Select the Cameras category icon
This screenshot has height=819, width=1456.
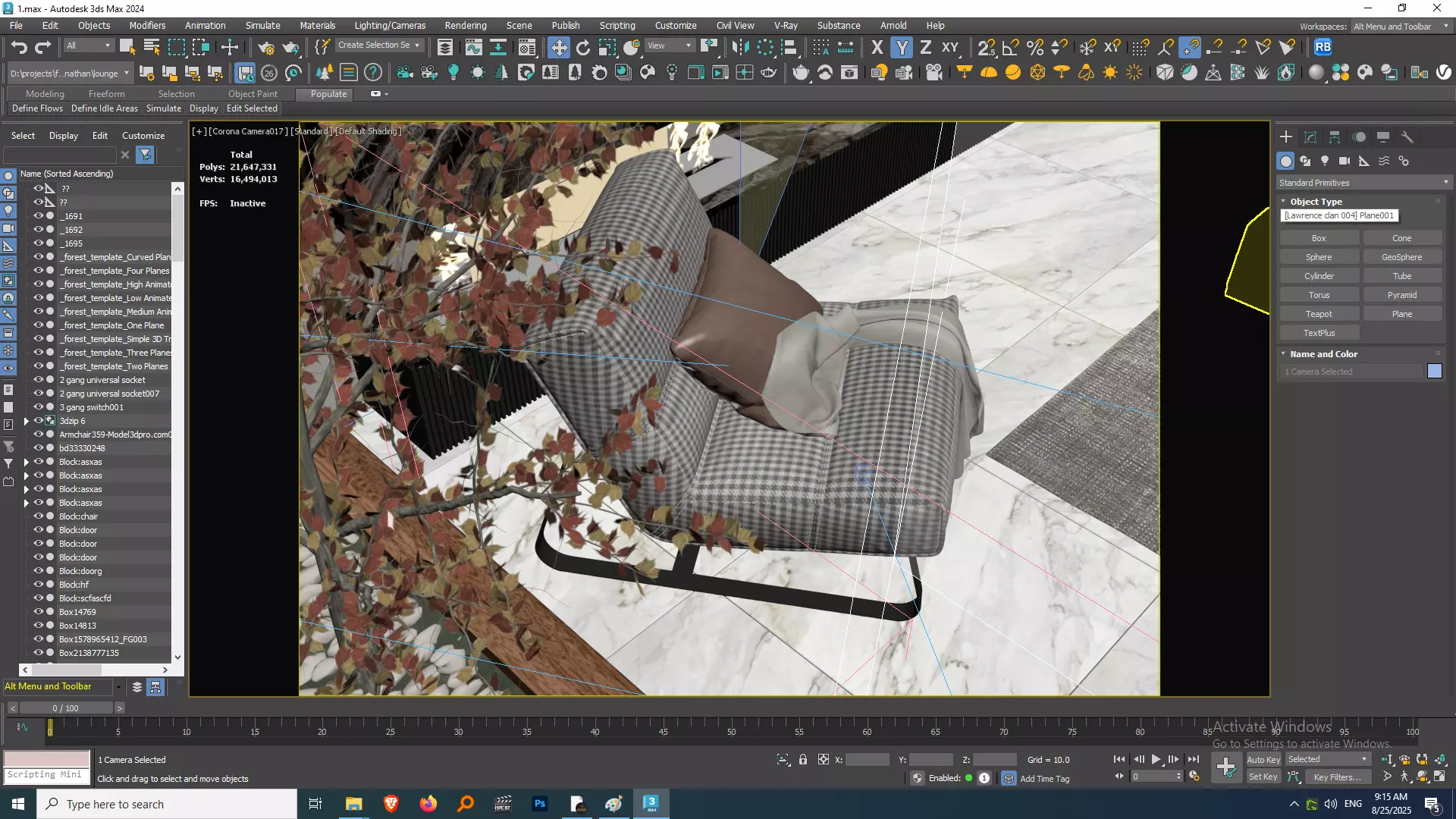click(1345, 161)
